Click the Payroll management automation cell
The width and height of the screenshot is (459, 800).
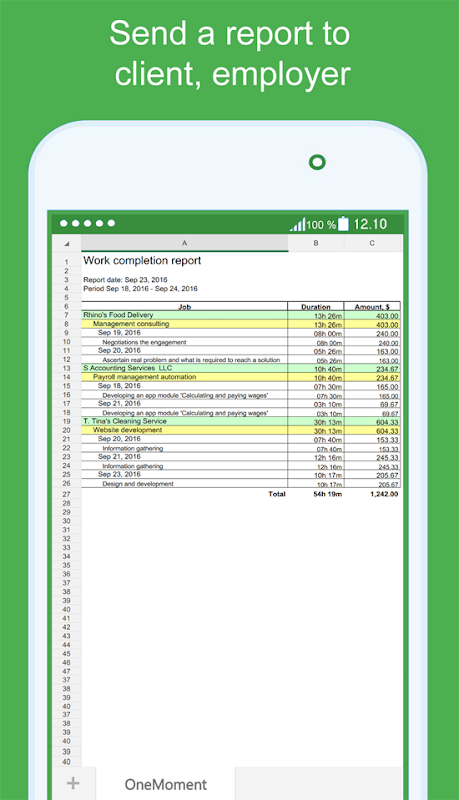(184, 377)
